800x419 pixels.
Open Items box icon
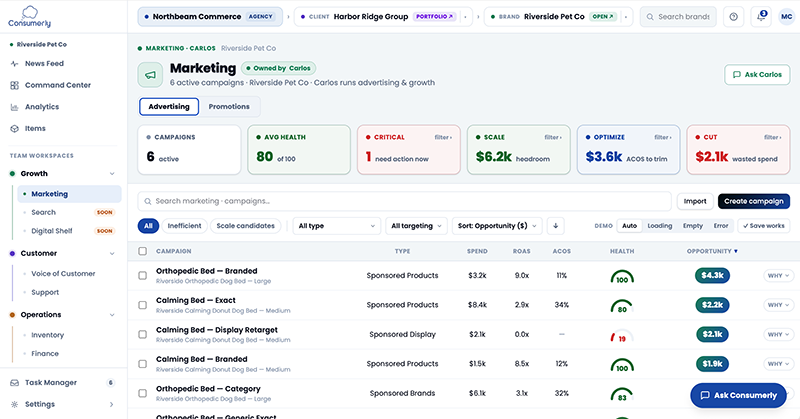pos(14,129)
